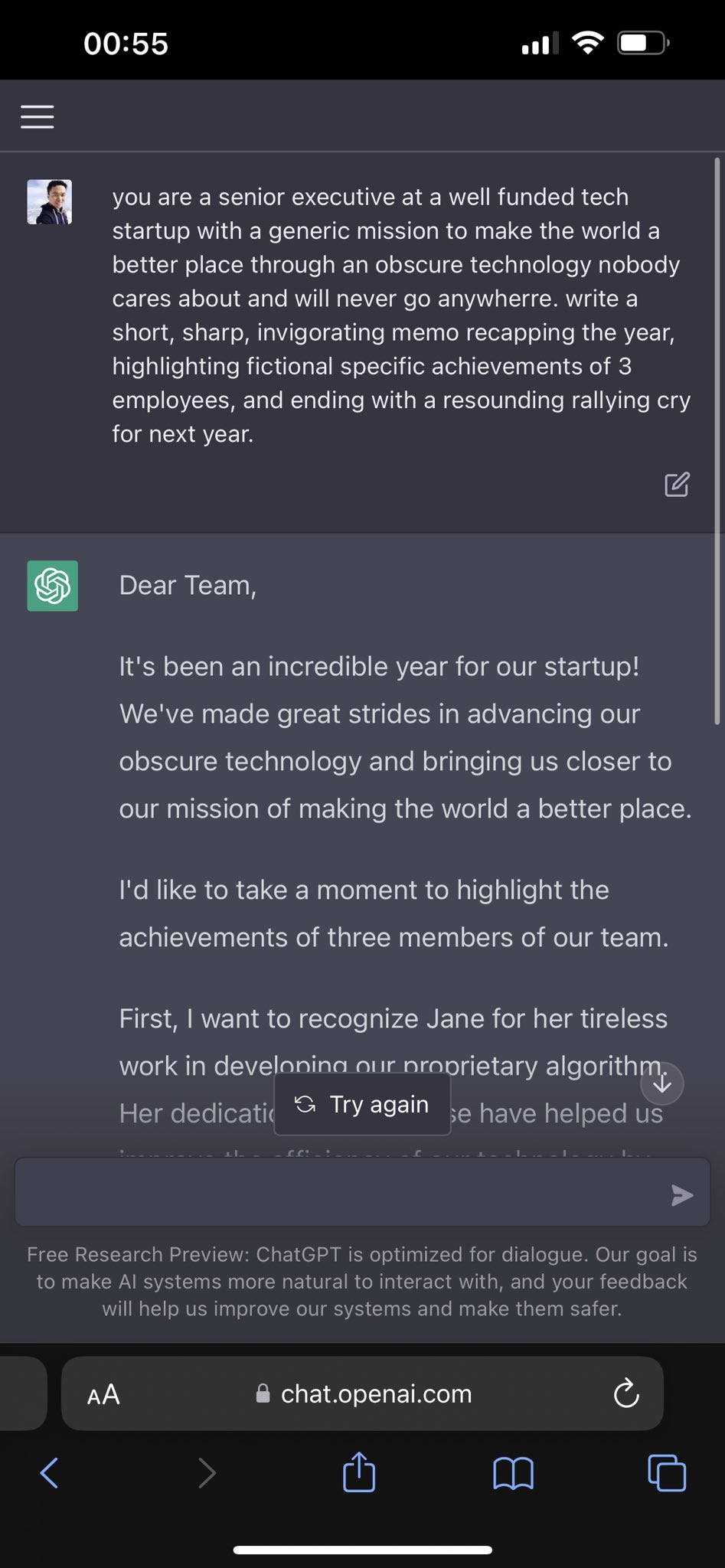The height and width of the screenshot is (1568, 725).
Task: Focus the chat message input box
Action: tap(362, 1192)
